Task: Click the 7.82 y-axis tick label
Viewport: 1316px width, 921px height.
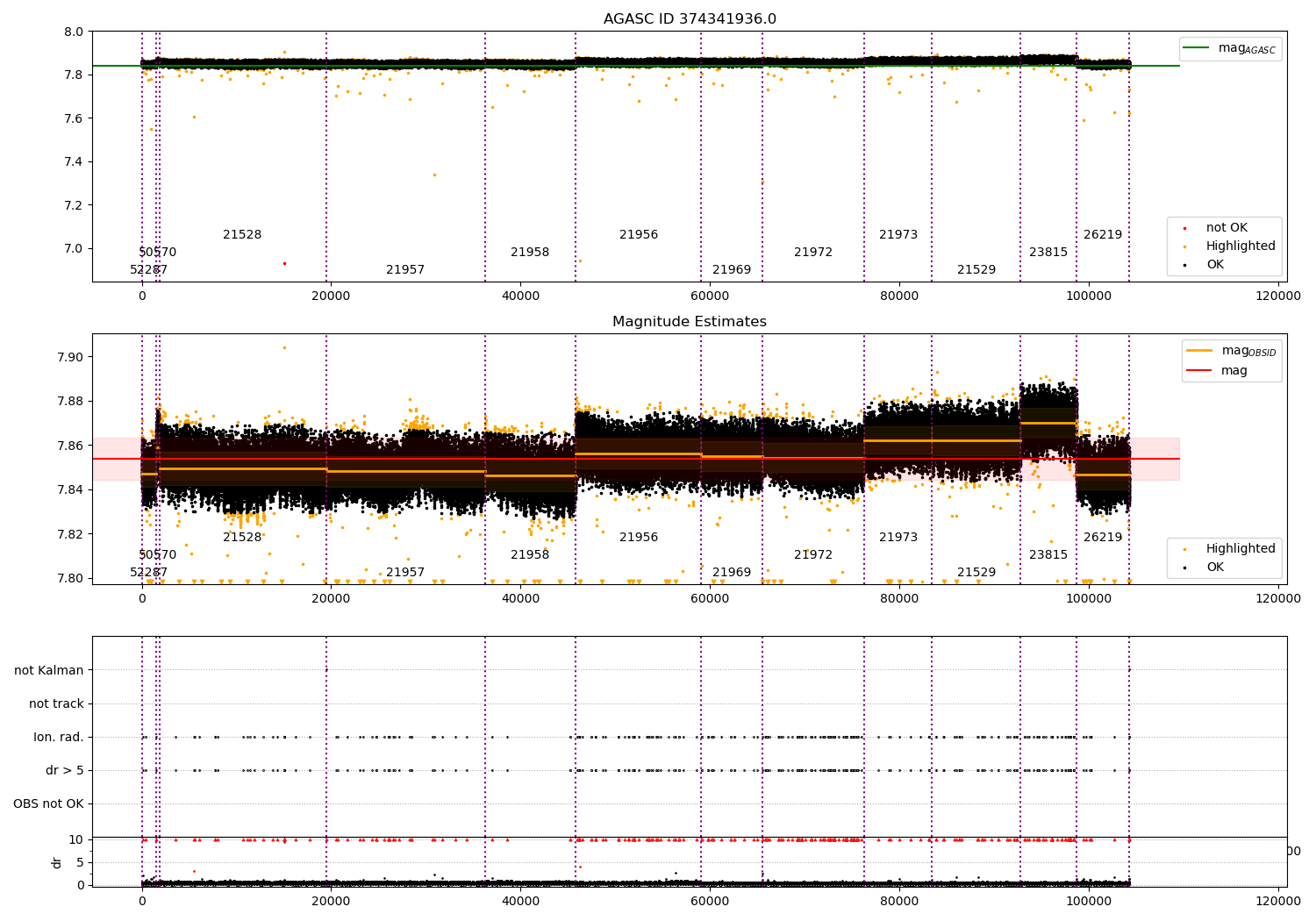Action: 71,534
